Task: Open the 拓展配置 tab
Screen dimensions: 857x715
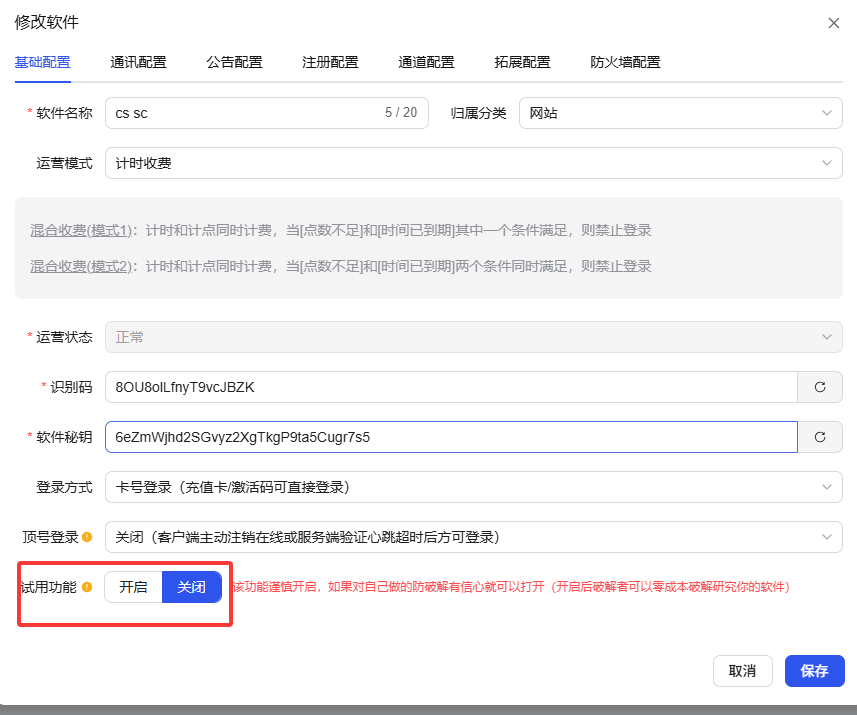Action: pyautogui.click(x=523, y=62)
